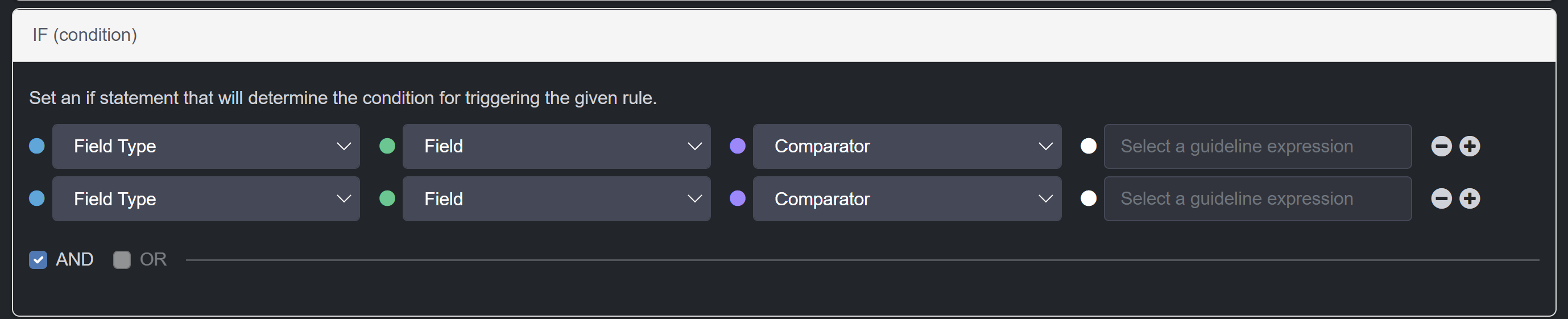Click the first guideline expression input field

(x=1257, y=146)
